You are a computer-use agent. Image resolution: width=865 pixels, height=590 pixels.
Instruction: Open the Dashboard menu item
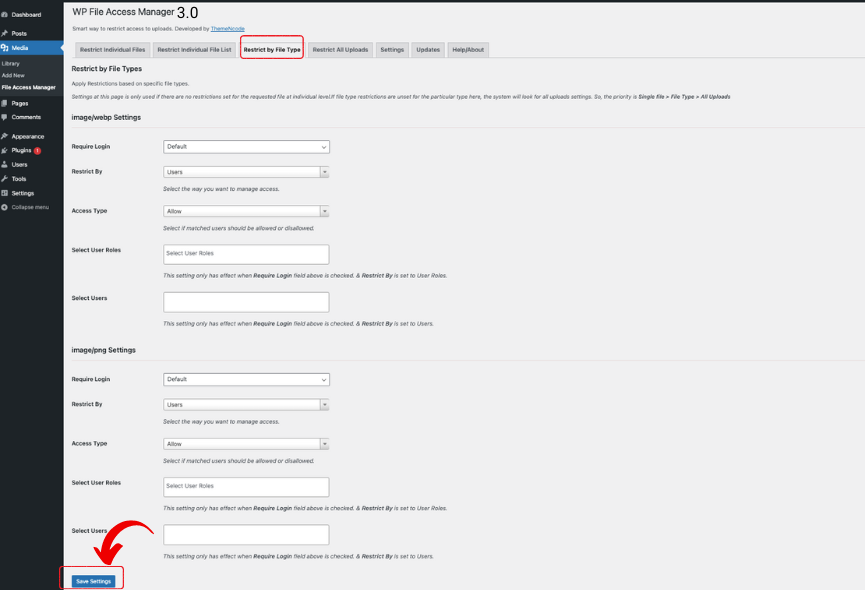click(26, 15)
